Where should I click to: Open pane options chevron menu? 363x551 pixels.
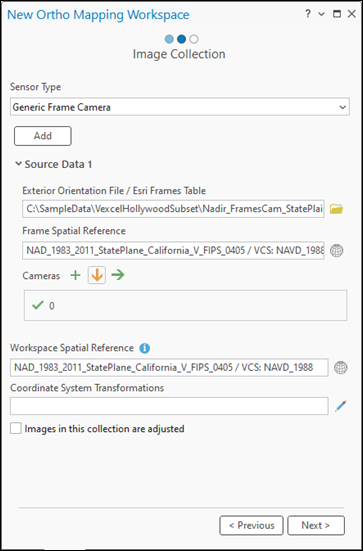322,14
